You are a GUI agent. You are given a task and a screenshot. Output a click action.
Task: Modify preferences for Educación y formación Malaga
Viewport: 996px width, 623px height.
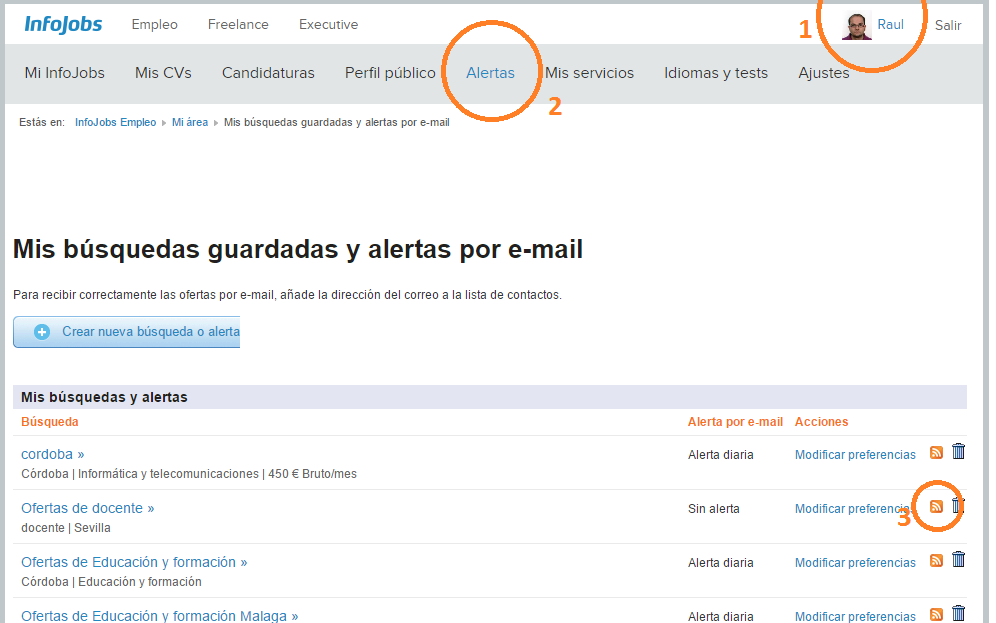coord(855,616)
